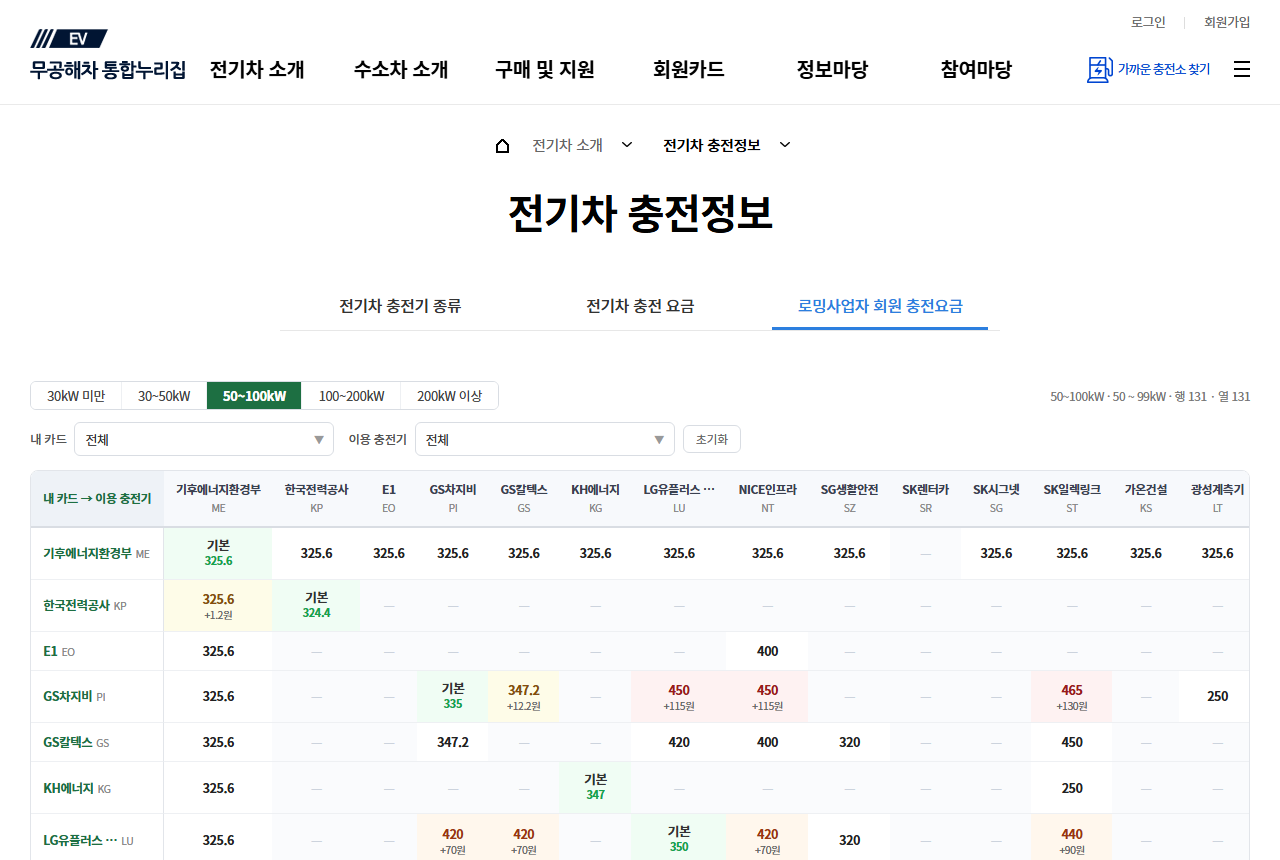Image resolution: width=1280 pixels, height=860 pixels.
Task: Select the 30kW 미만 filter
Action: pos(76,396)
